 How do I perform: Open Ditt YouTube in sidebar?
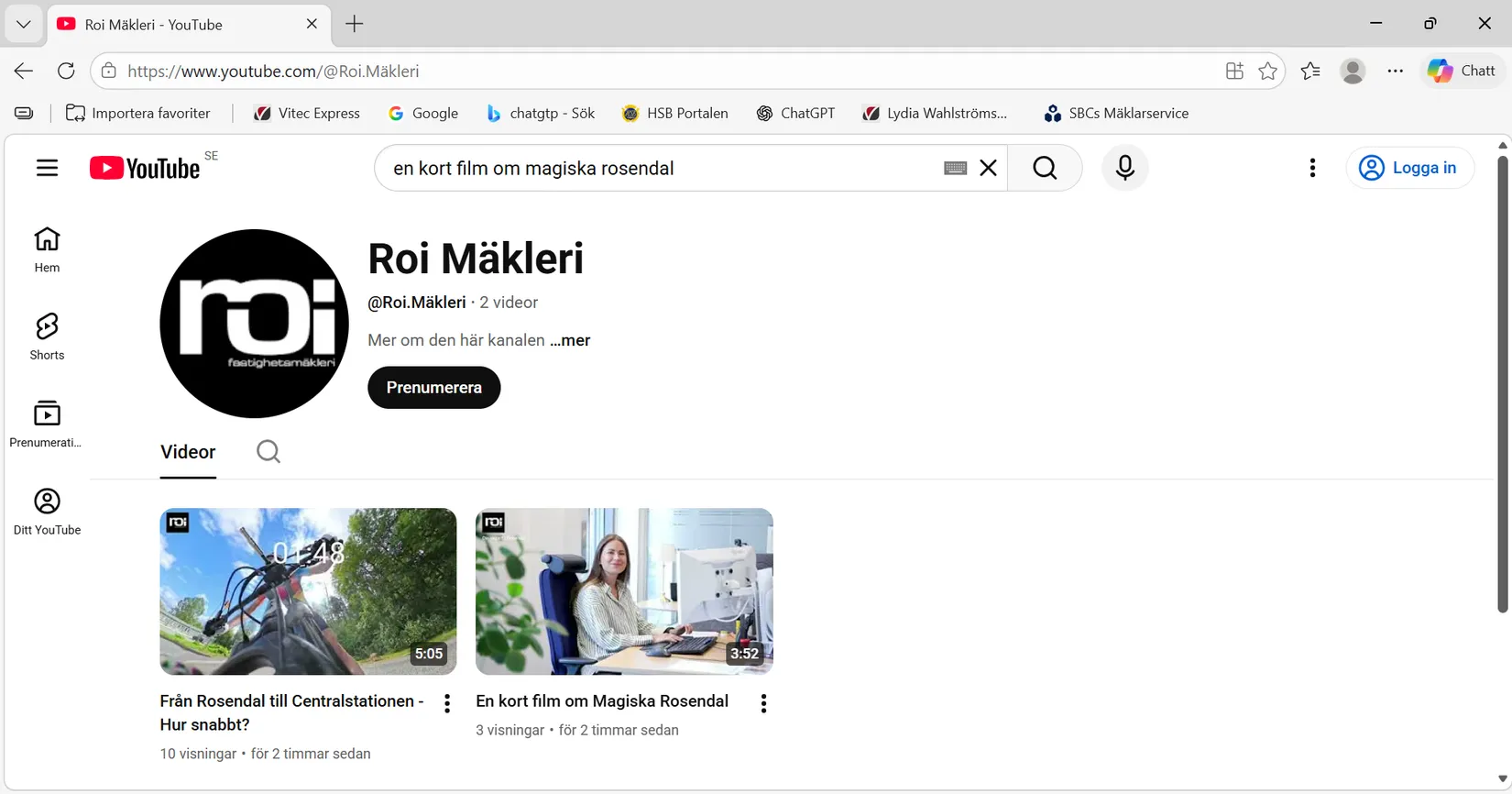point(47,511)
